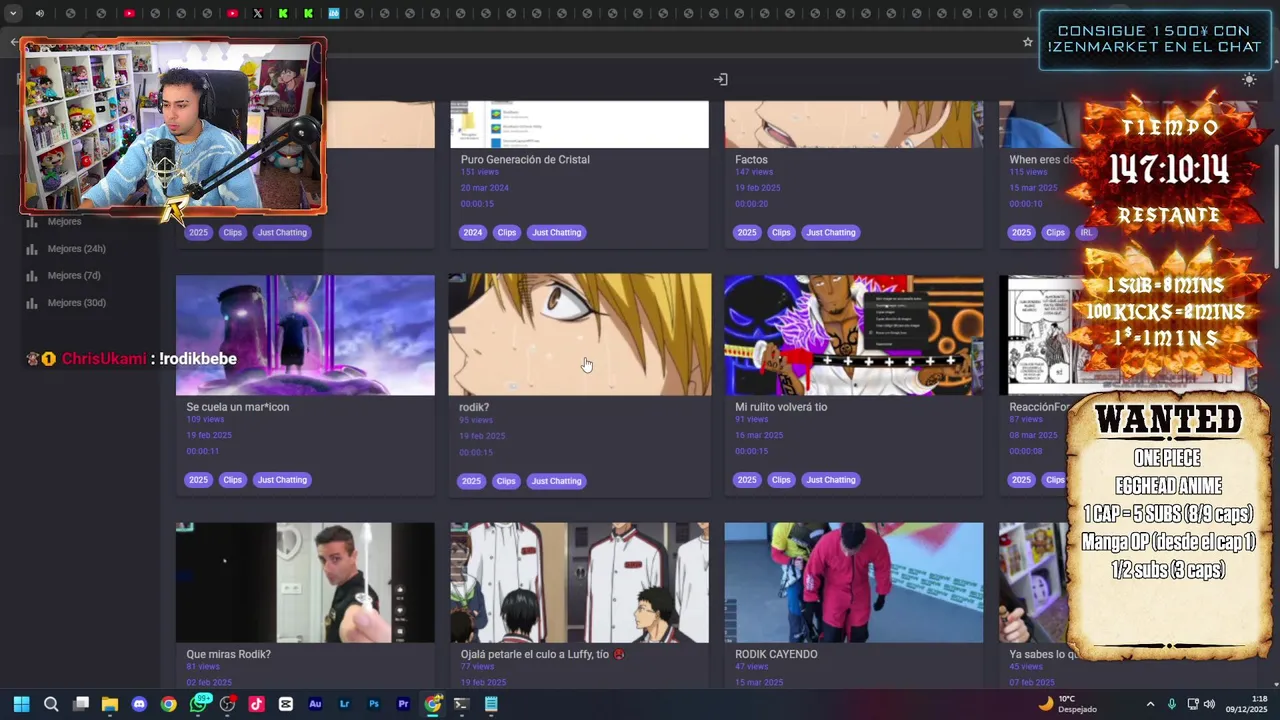Open Adobe Photoshop from the taskbar
1280x720 pixels.
click(374, 704)
